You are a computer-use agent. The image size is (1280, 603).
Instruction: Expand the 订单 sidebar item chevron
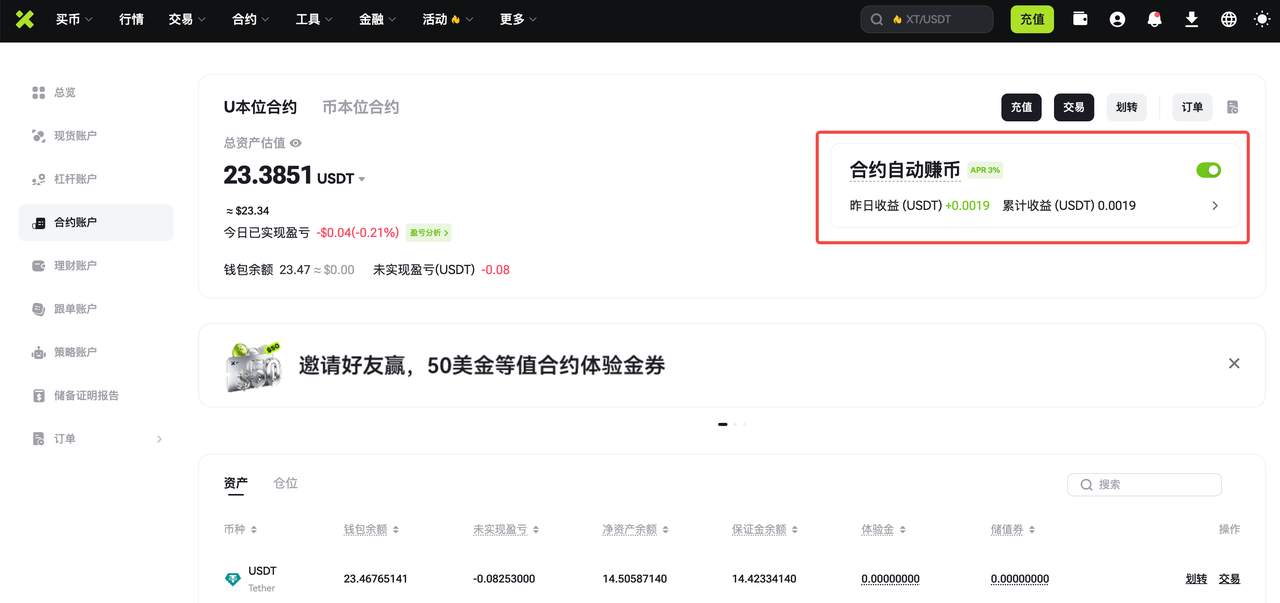tap(159, 439)
